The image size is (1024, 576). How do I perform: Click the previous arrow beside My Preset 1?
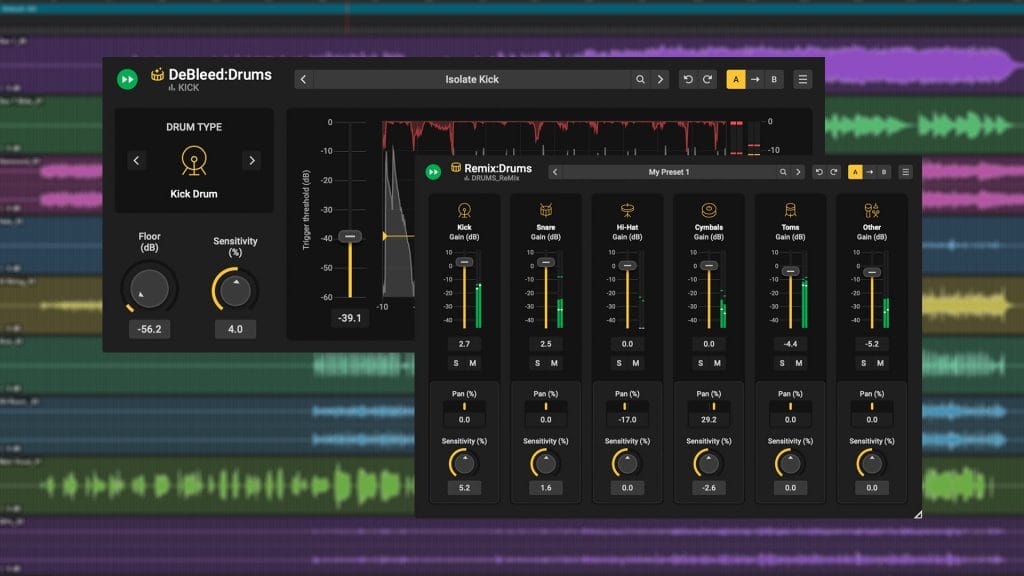556,171
